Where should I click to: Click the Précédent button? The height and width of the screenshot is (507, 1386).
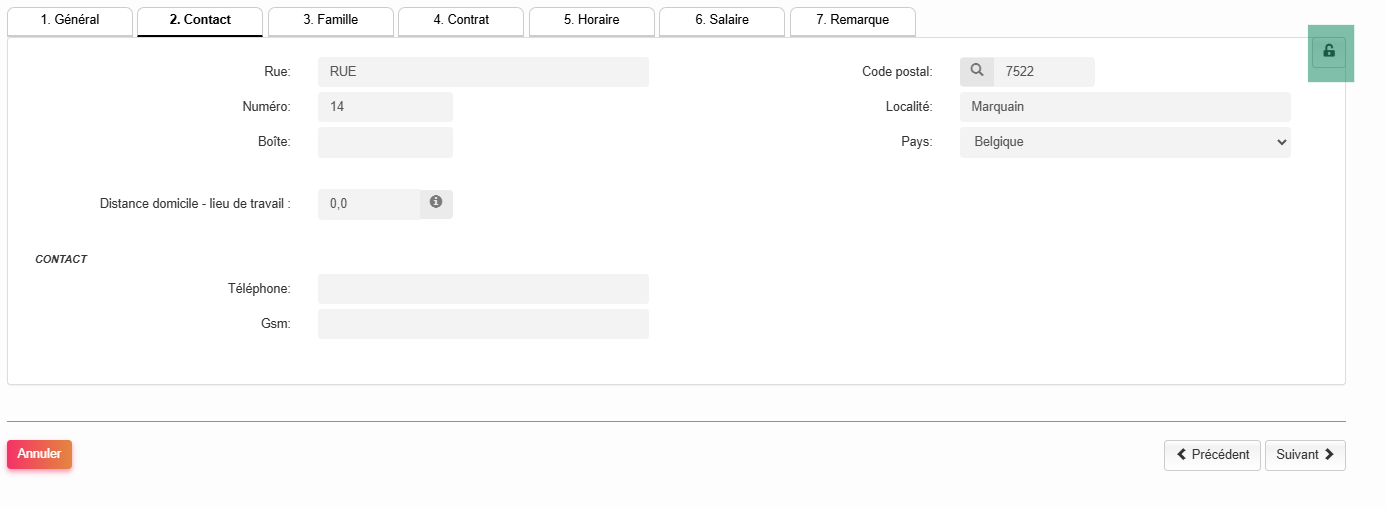pyautogui.click(x=1212, y=455)
